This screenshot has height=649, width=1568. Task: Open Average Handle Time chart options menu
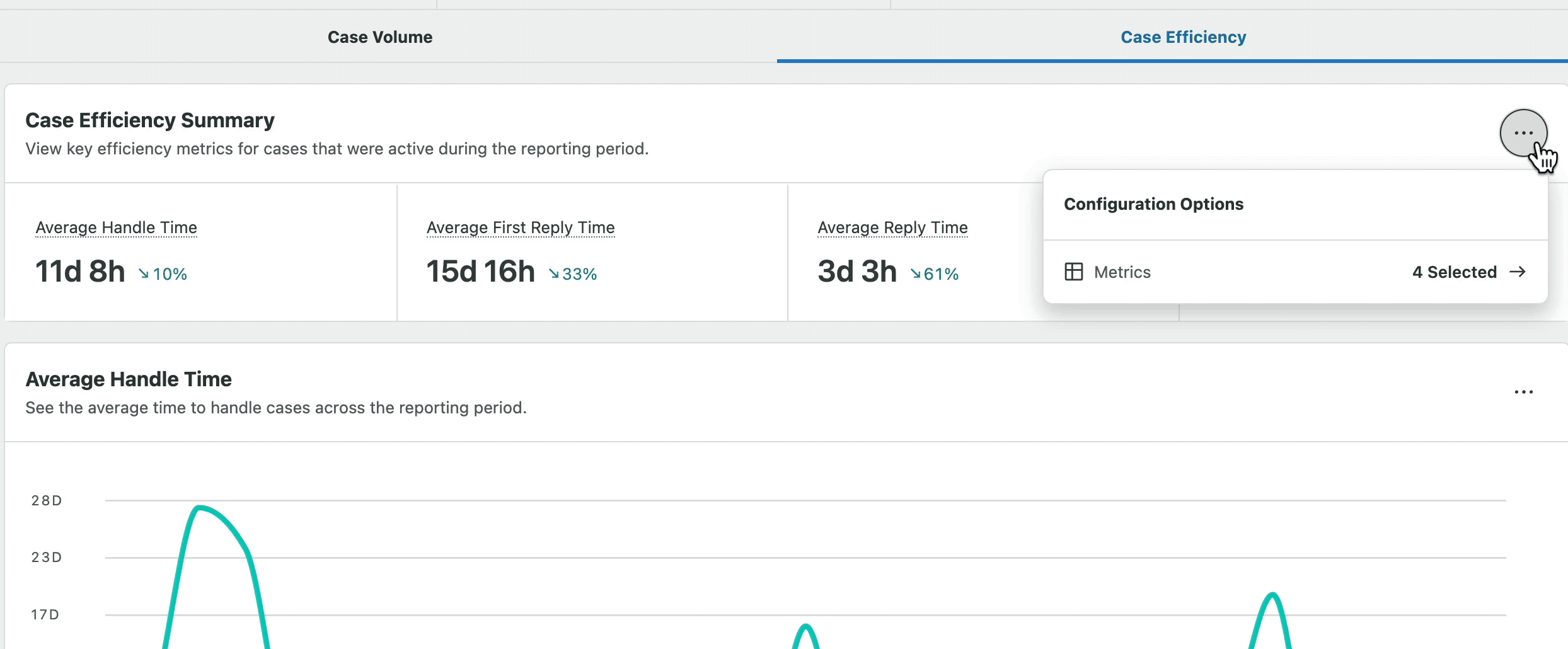click(x=1523, y=392)
